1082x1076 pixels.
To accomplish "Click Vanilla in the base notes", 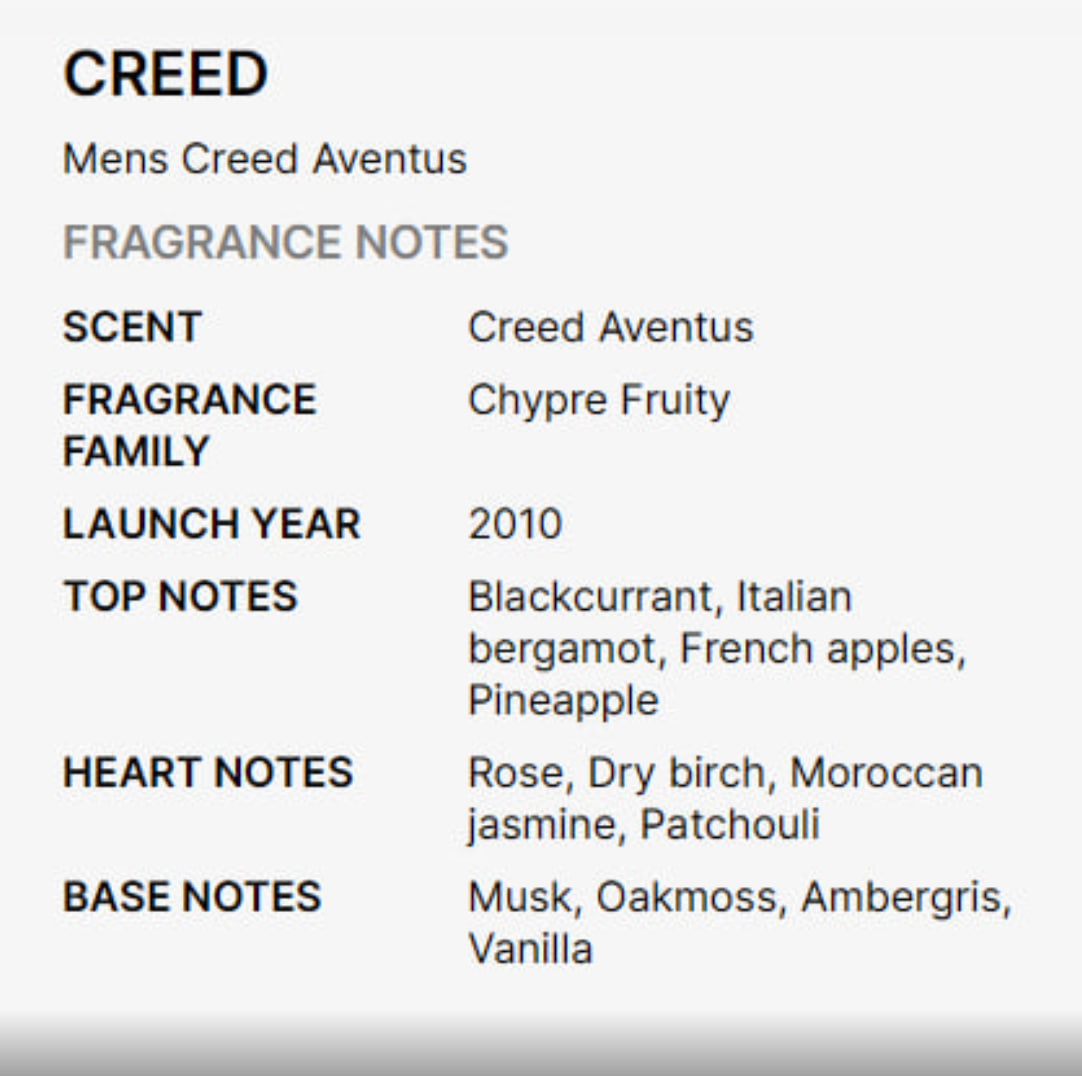I will 530,948.
